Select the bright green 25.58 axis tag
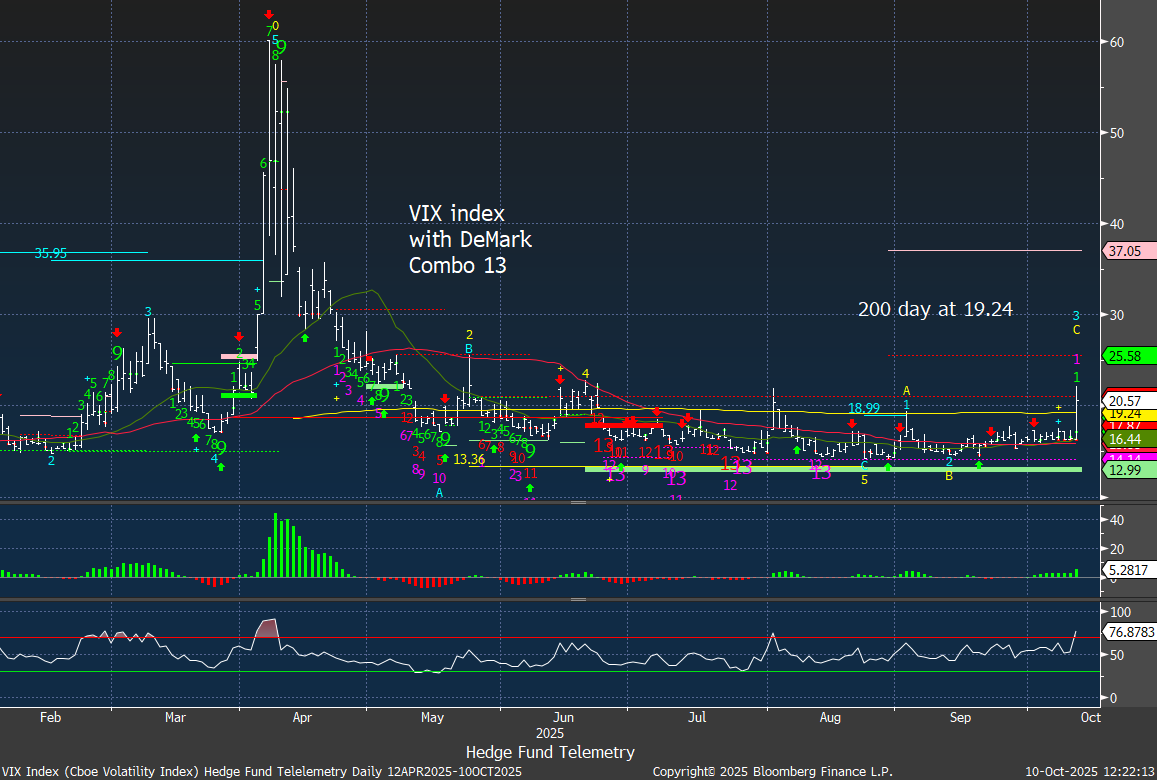The image size is (1157, 780). (1126, 355)
